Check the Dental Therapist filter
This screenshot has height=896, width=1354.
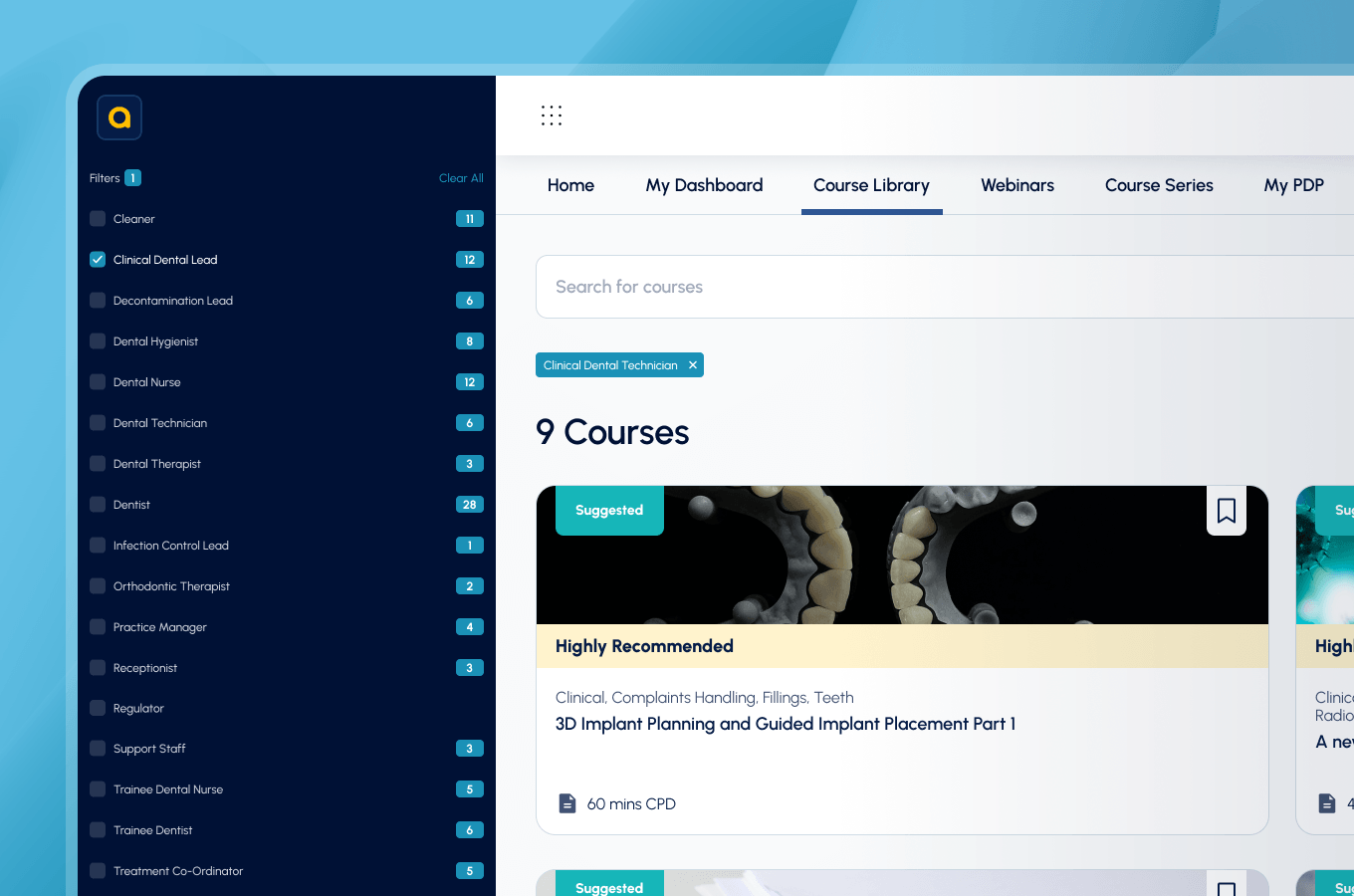click(98, 464)
